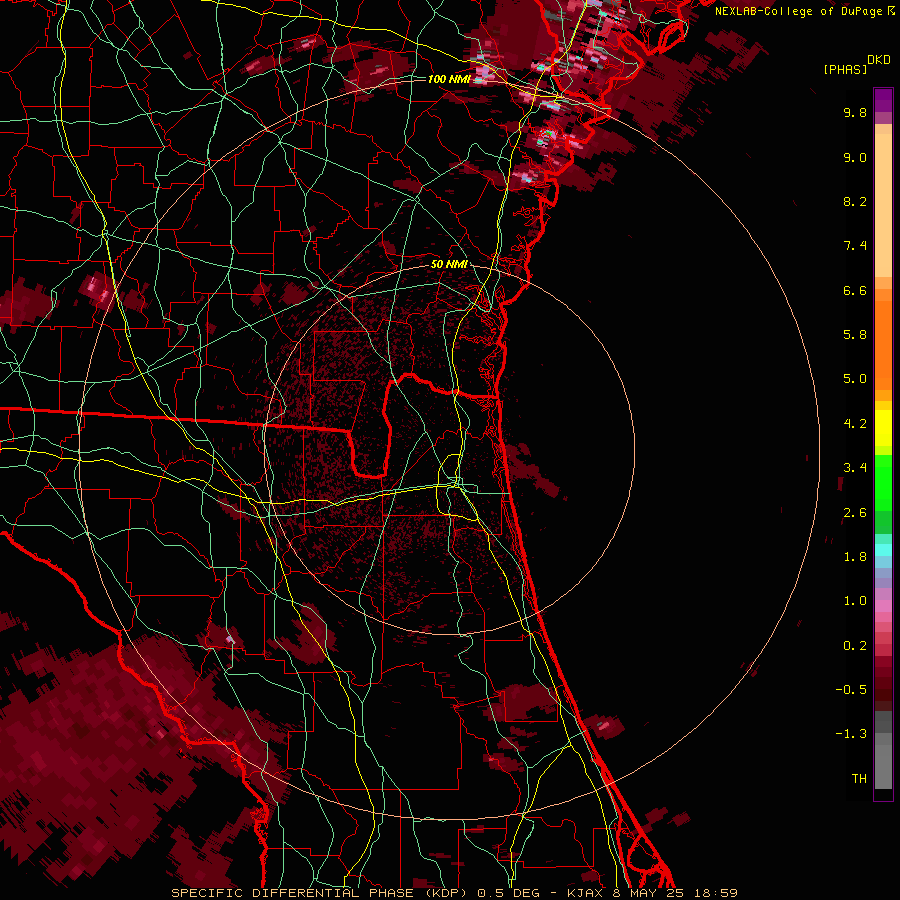This screenshot has height=900, width=900.
Task: Click the 1.8 scale value
Action: (x=855, y=557)
